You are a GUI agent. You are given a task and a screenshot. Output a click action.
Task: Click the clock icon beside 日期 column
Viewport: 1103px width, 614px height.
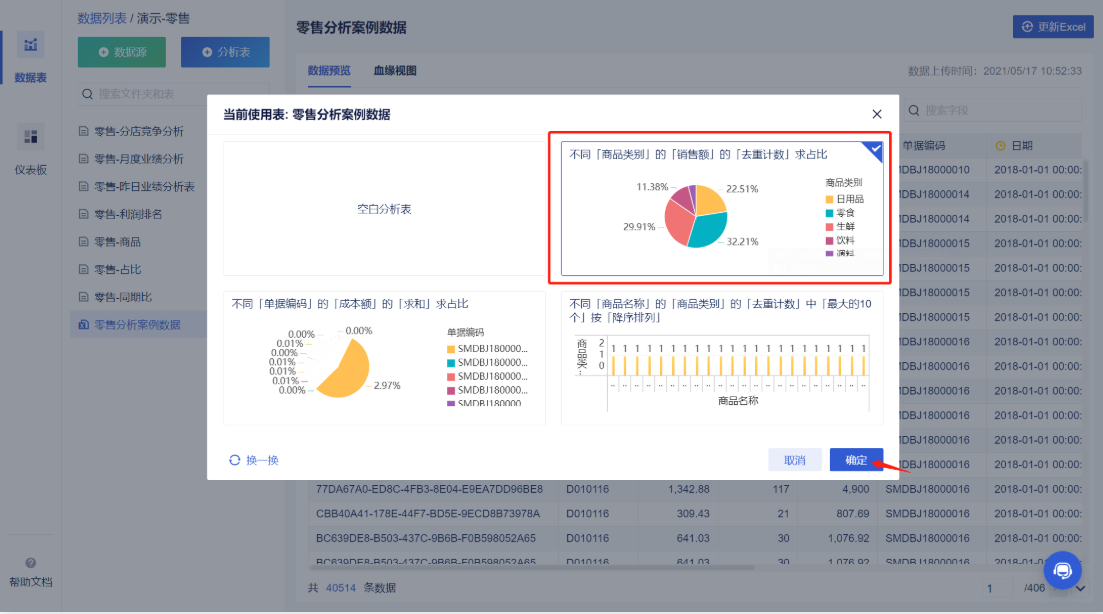pyautogui.click(x=1000, y=146)
